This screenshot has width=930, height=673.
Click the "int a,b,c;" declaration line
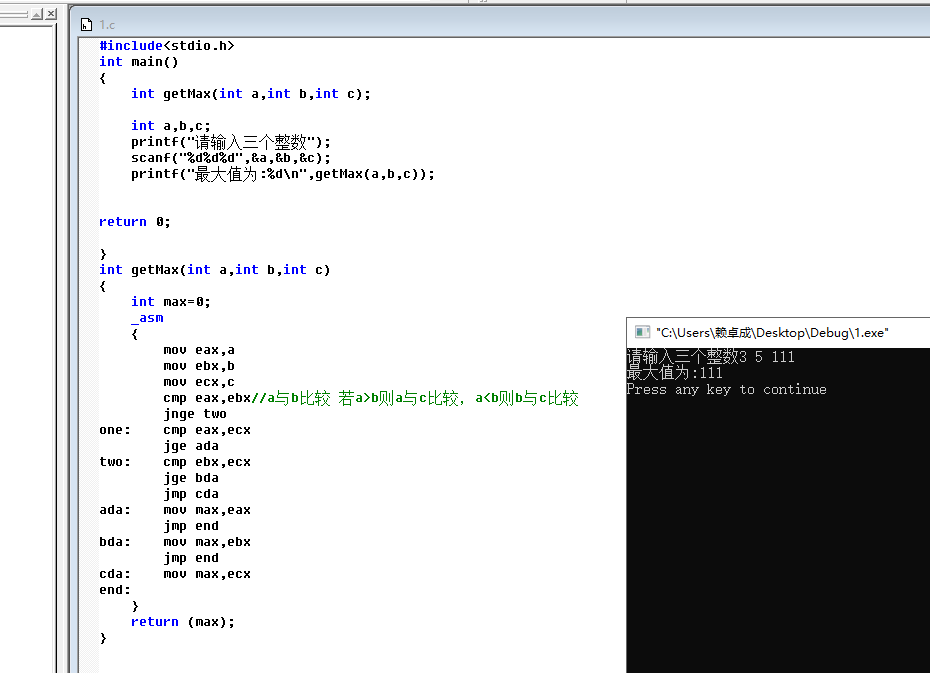click(170, 126)
